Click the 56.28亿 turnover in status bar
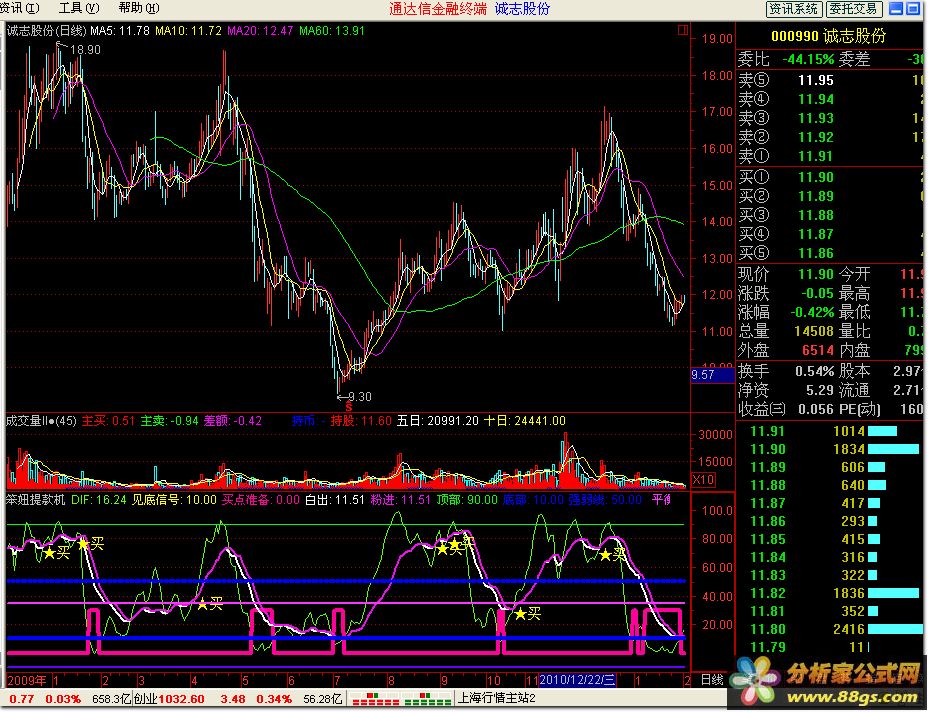This screenshot has height=712, width=929. point(322,699)
